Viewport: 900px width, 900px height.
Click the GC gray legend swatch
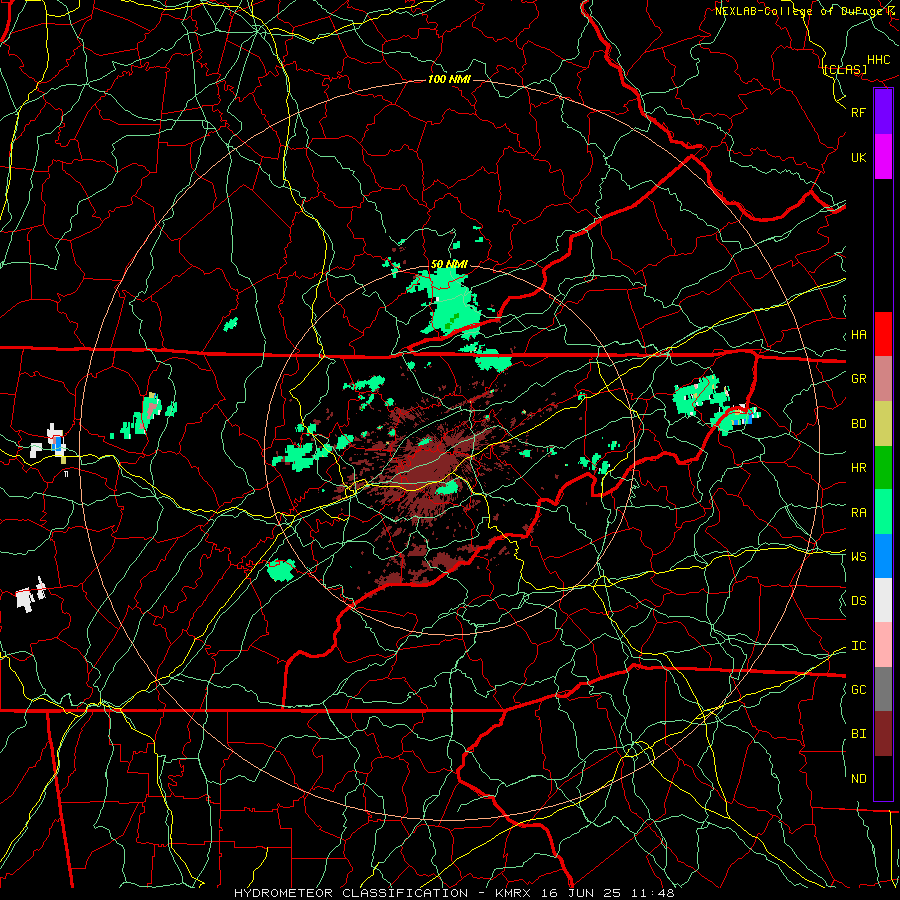click(x=883, y=689)
